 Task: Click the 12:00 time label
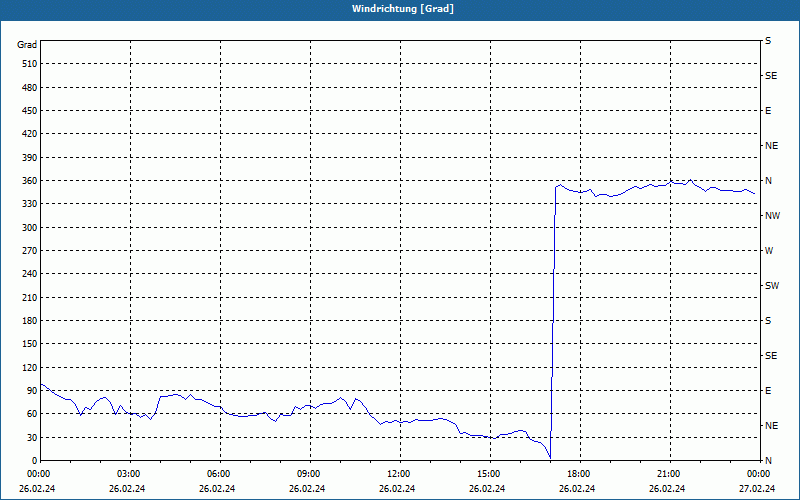[x=399, y=474]
